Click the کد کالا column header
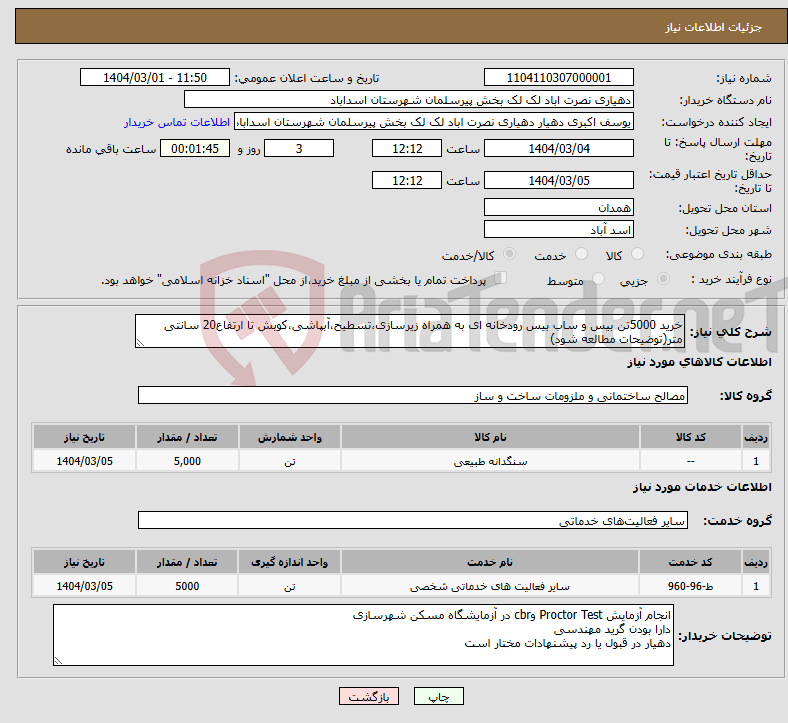The image size is (788, 723). click(691, 437)
